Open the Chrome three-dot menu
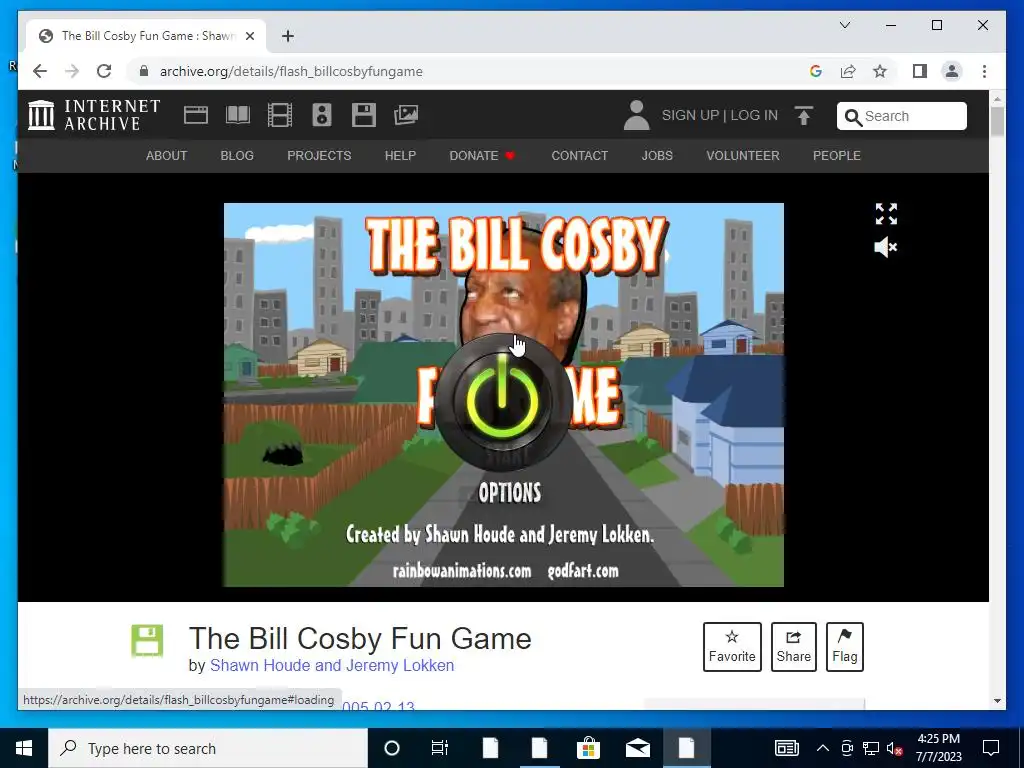1024x768 pixels. (984, 71)
